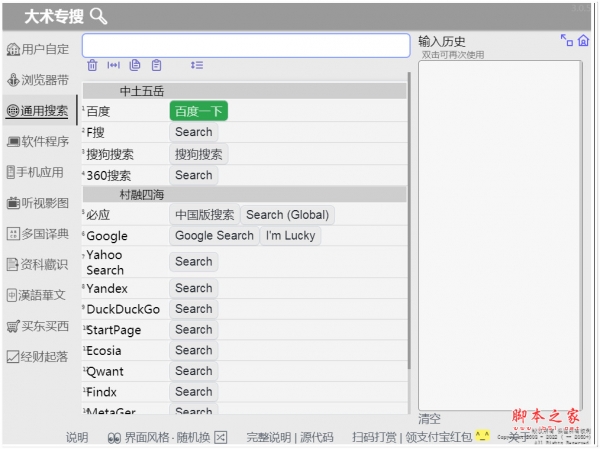Click the eyes icon before 界面风格
The height and width of the screenshot is (449, 600).
click(x=114, y=438)
